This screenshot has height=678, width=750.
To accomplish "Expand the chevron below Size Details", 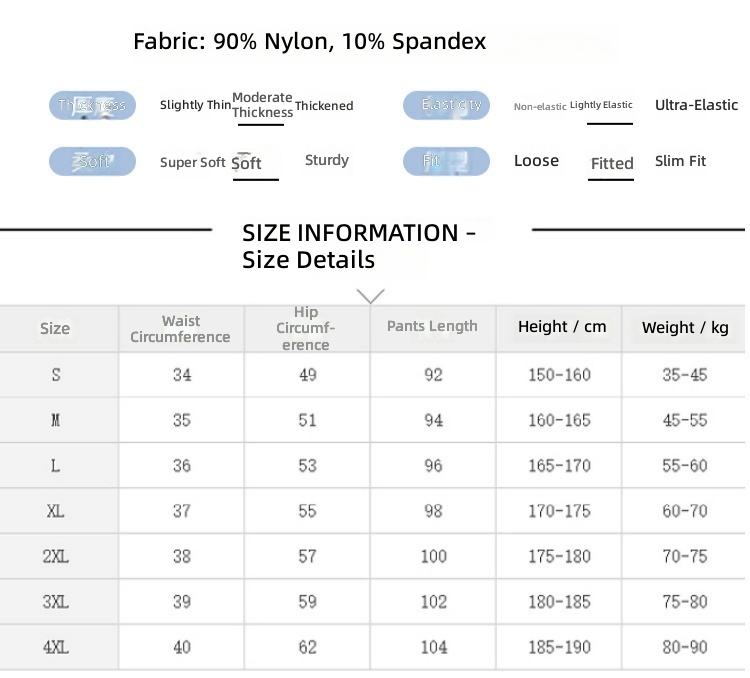I will click(371, 296).
